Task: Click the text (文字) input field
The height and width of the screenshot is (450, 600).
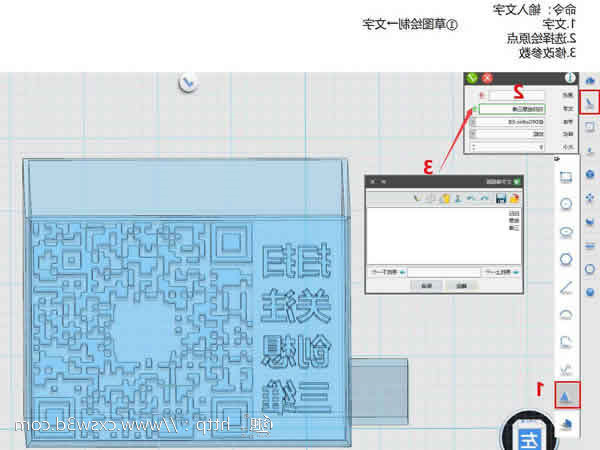Action: 512,109
